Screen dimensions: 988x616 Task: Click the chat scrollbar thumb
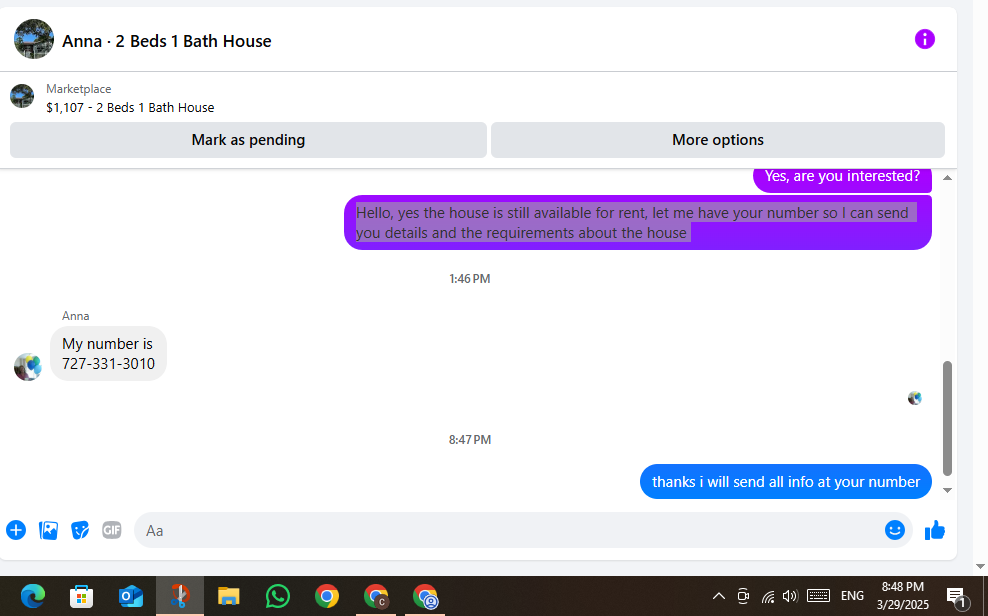coord(947,418)
